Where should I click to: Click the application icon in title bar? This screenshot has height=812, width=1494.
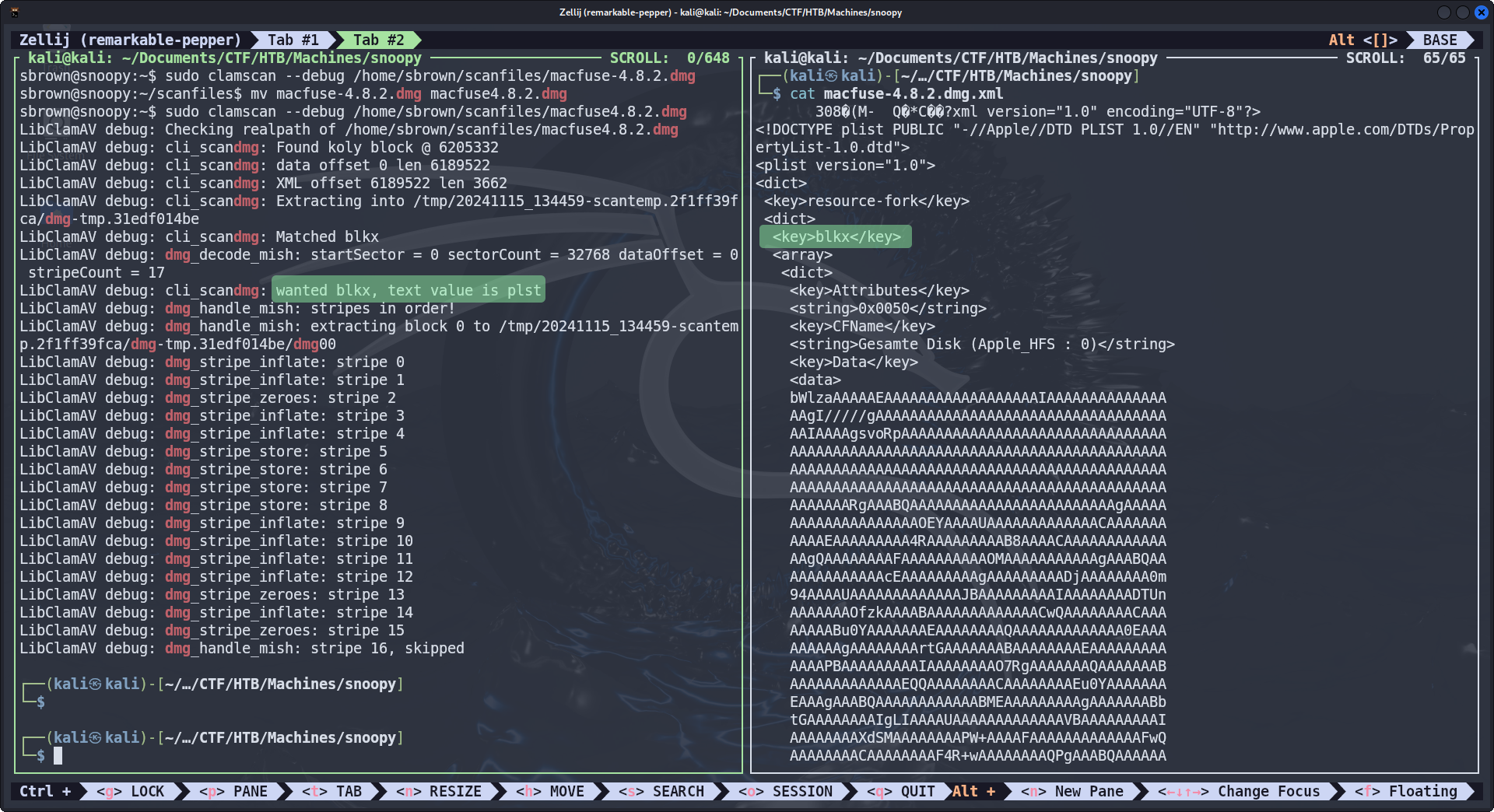point(14,12)
